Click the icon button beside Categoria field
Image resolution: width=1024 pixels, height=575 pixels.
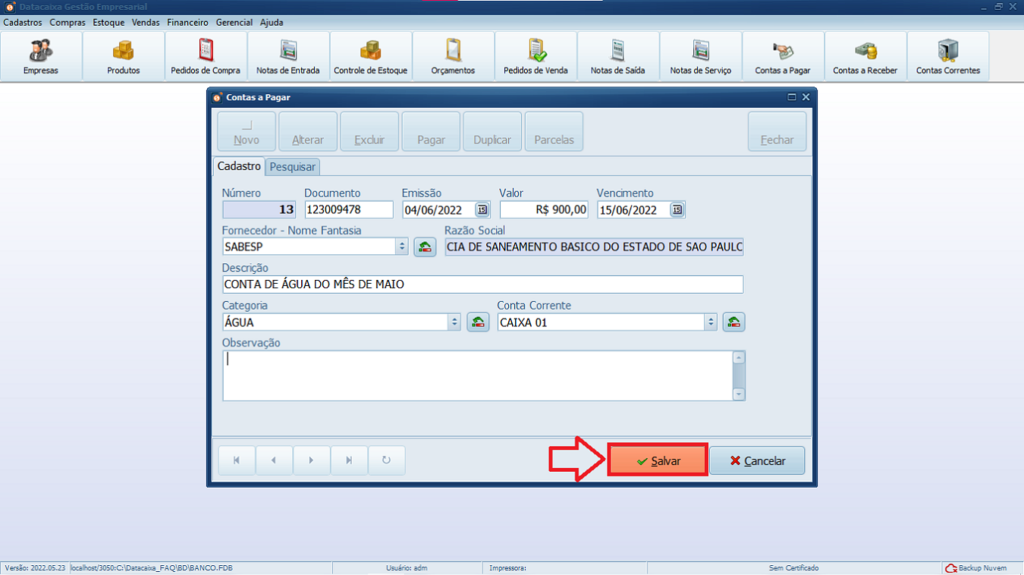(478, 322)
